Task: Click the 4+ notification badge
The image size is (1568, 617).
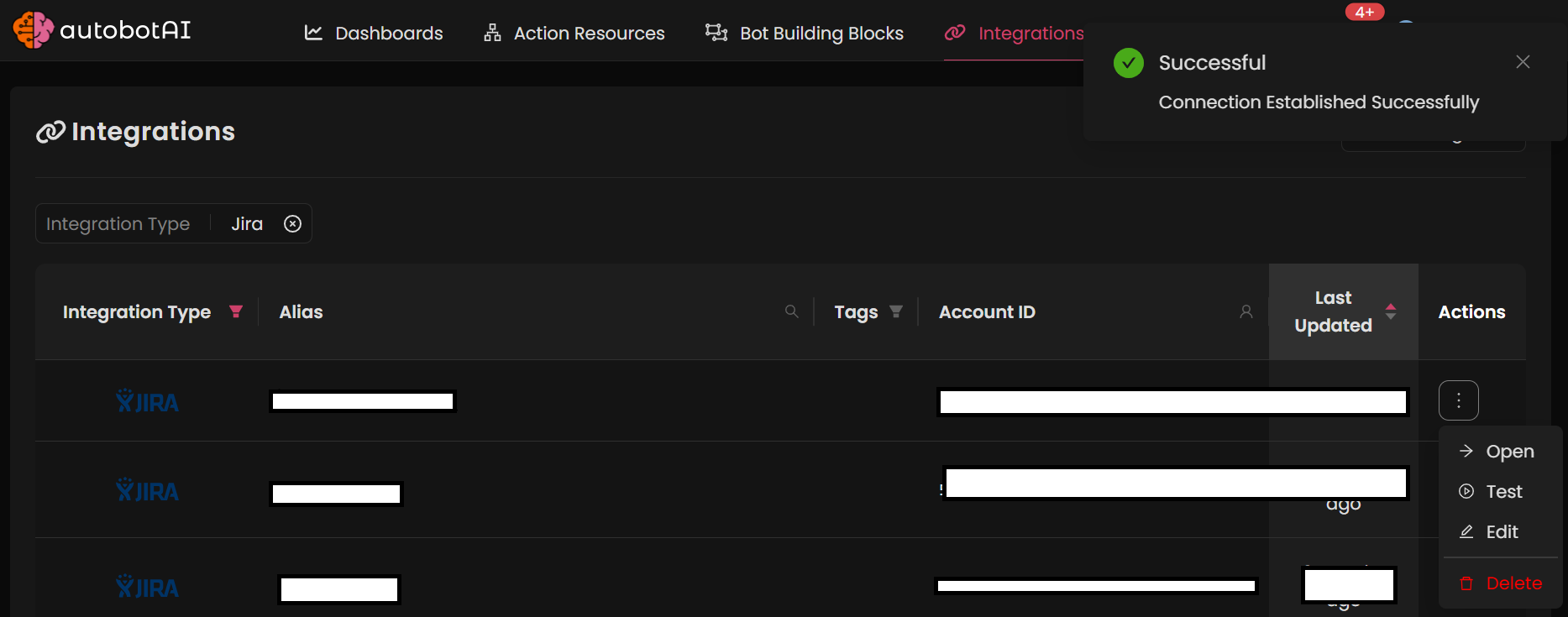Action: [1364, 12]
